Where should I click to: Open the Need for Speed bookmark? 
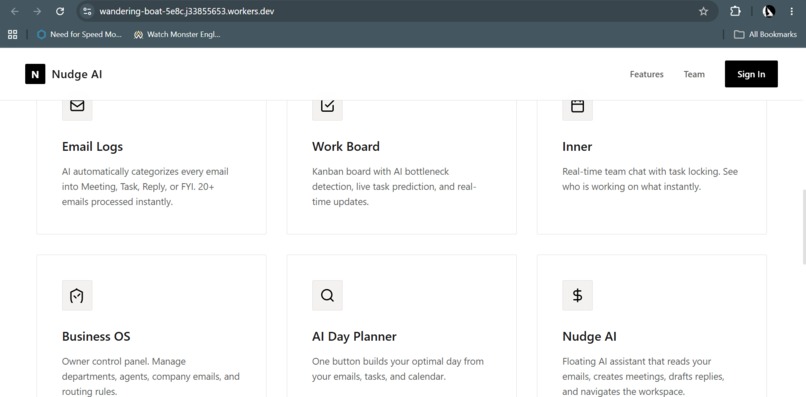click(79, 34)
